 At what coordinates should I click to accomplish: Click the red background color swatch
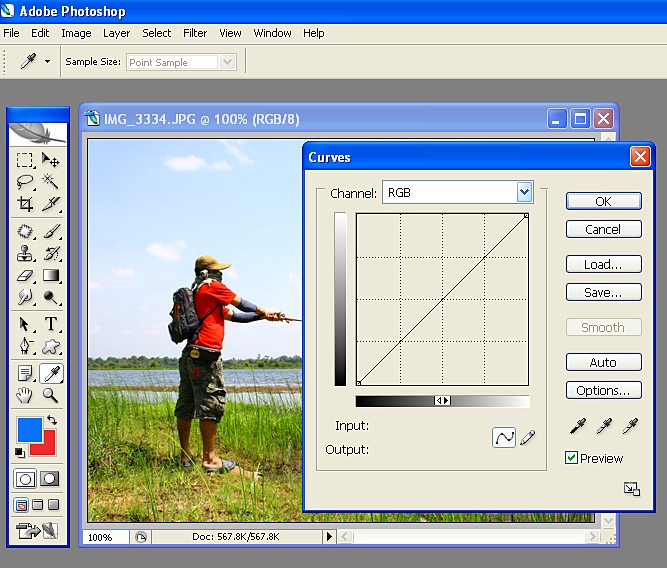click(x=48, y=447)
